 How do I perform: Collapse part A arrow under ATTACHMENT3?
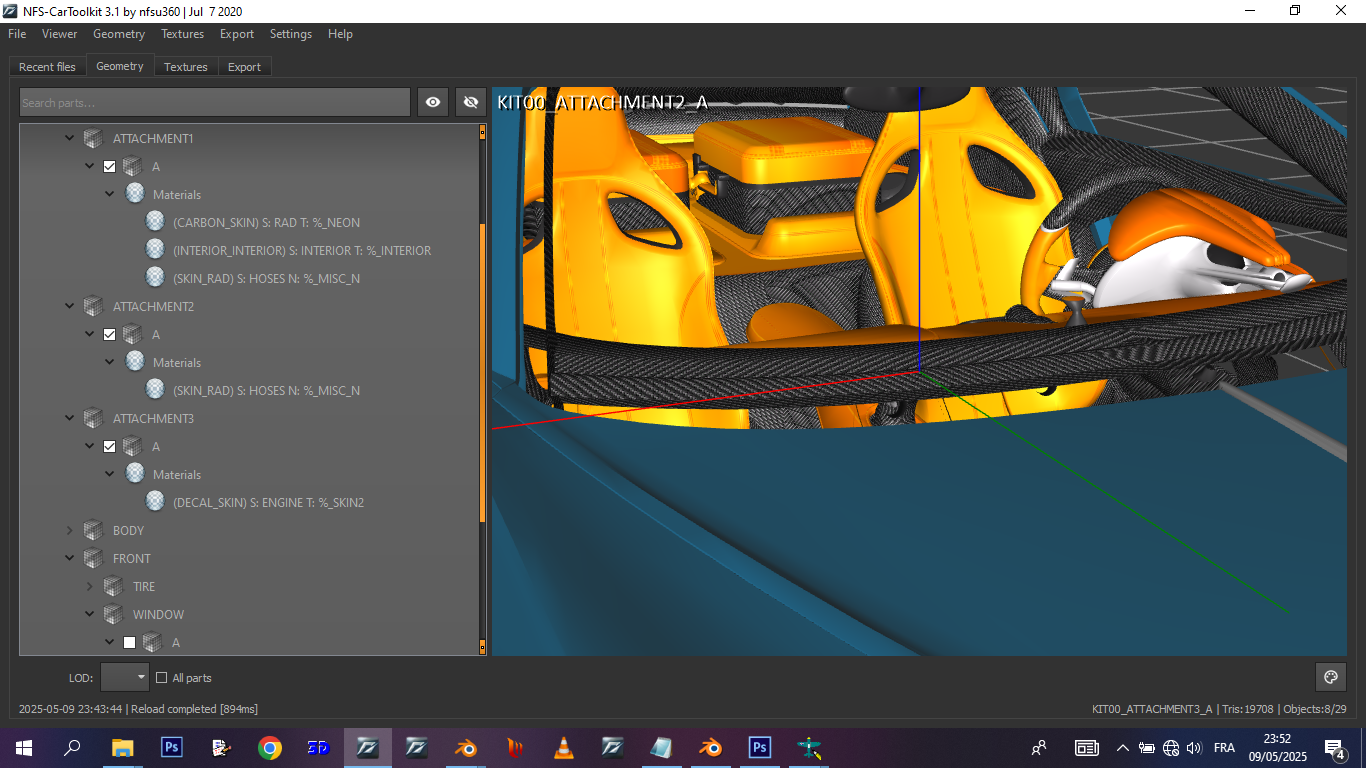coord(89,446)
